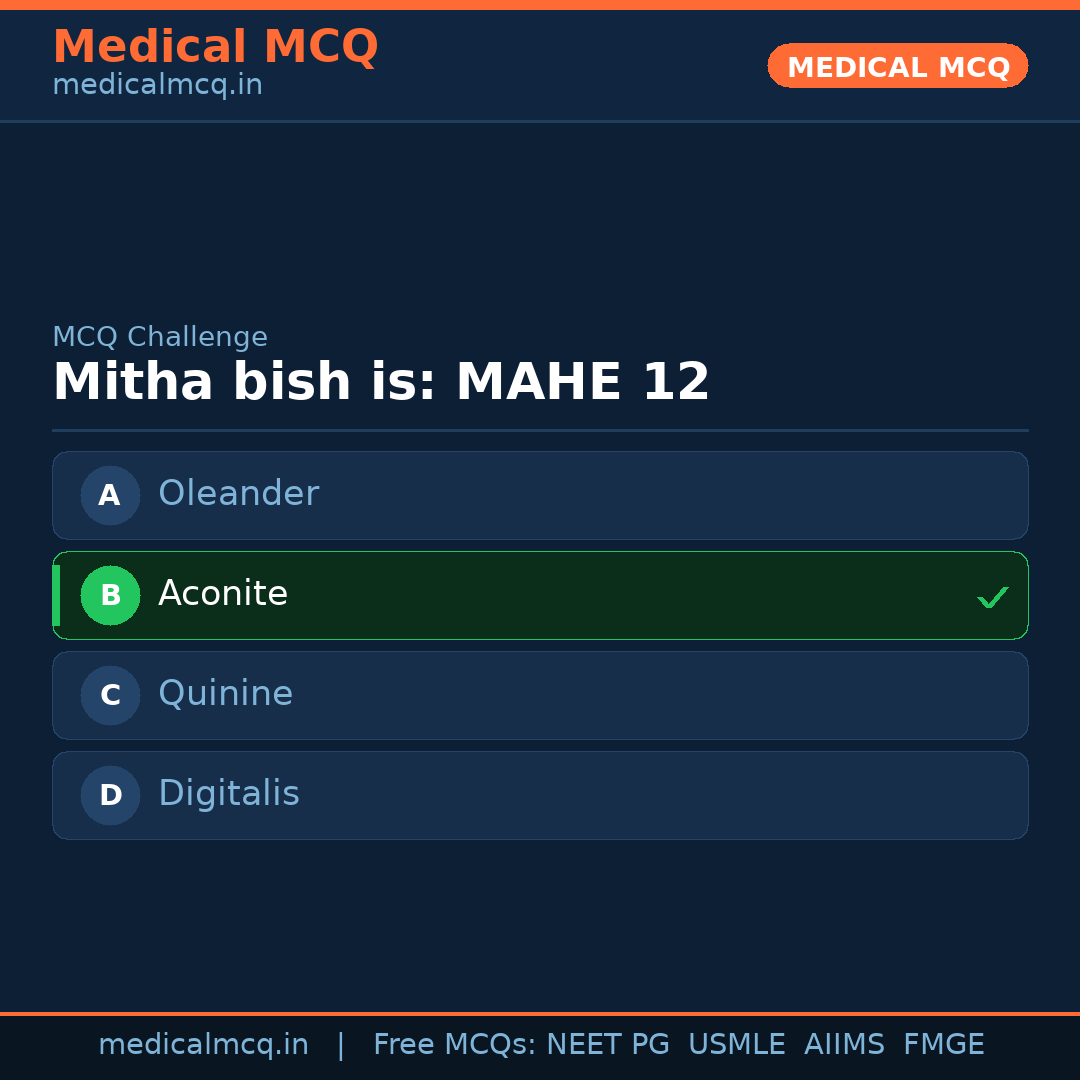The height and width of the screenshot is (1080, 1080).
Task: Select the Quinine answer option
Action: point(540,695)
